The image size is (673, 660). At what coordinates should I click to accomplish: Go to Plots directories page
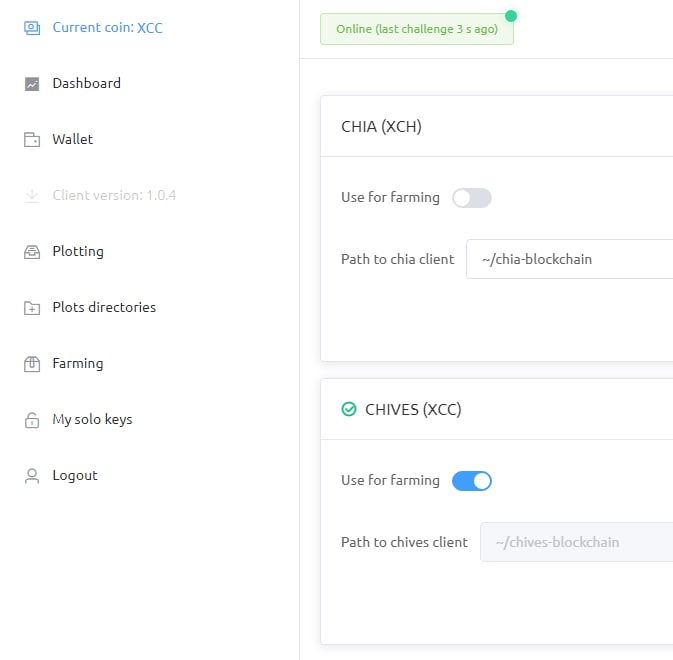[104, 307]
